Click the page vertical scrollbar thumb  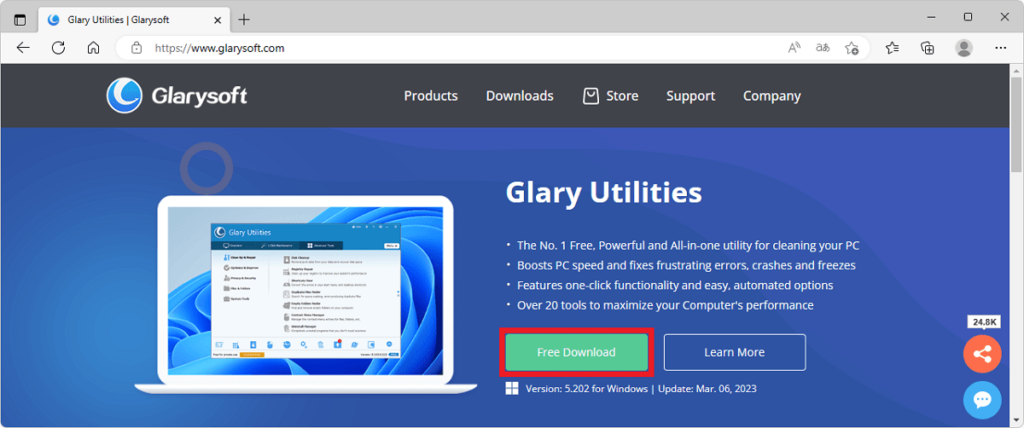point(1016,124)
